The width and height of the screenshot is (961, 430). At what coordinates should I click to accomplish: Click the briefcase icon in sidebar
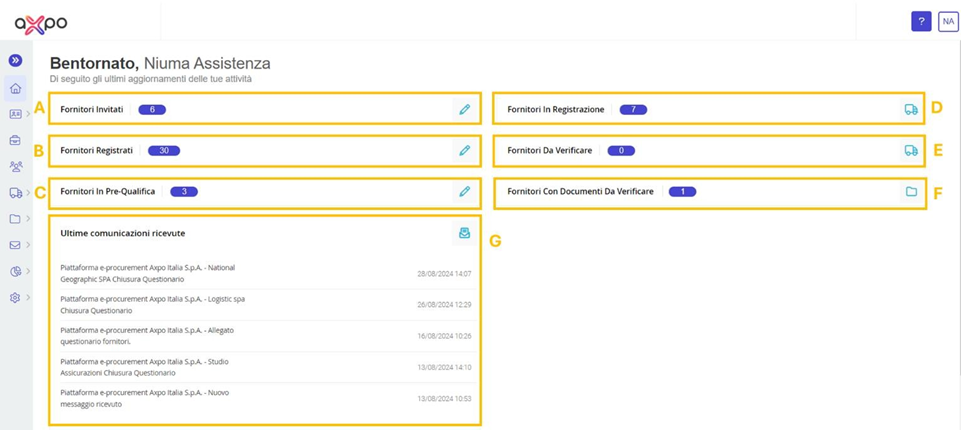(x=15, y=140)
